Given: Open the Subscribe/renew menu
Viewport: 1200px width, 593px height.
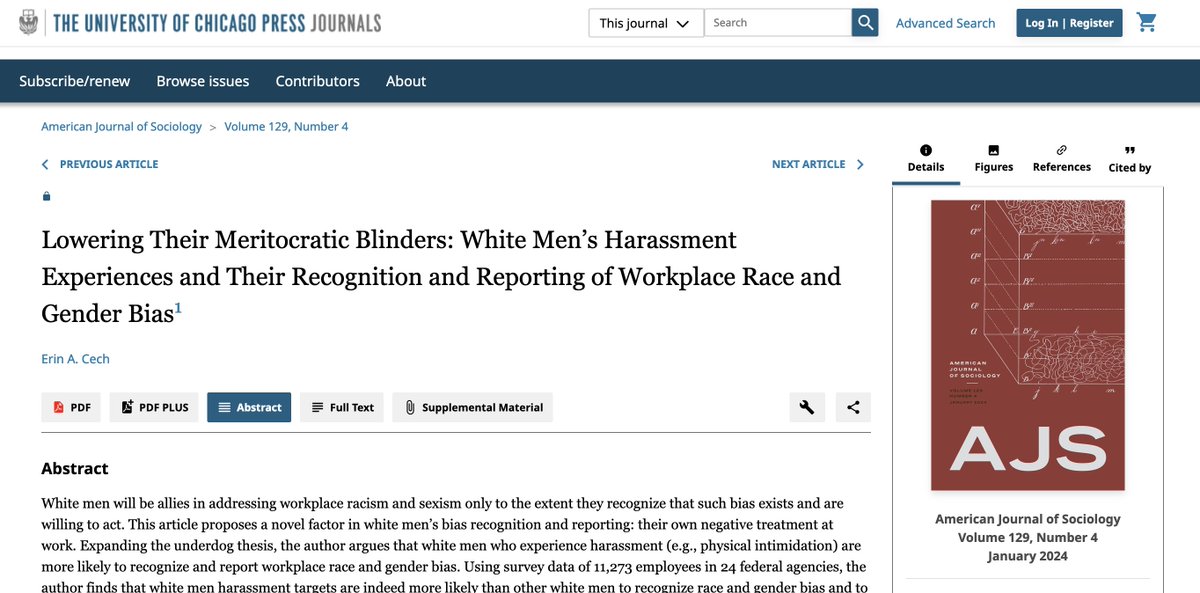Looking at the screenshot, I should [x=75, y=81].
